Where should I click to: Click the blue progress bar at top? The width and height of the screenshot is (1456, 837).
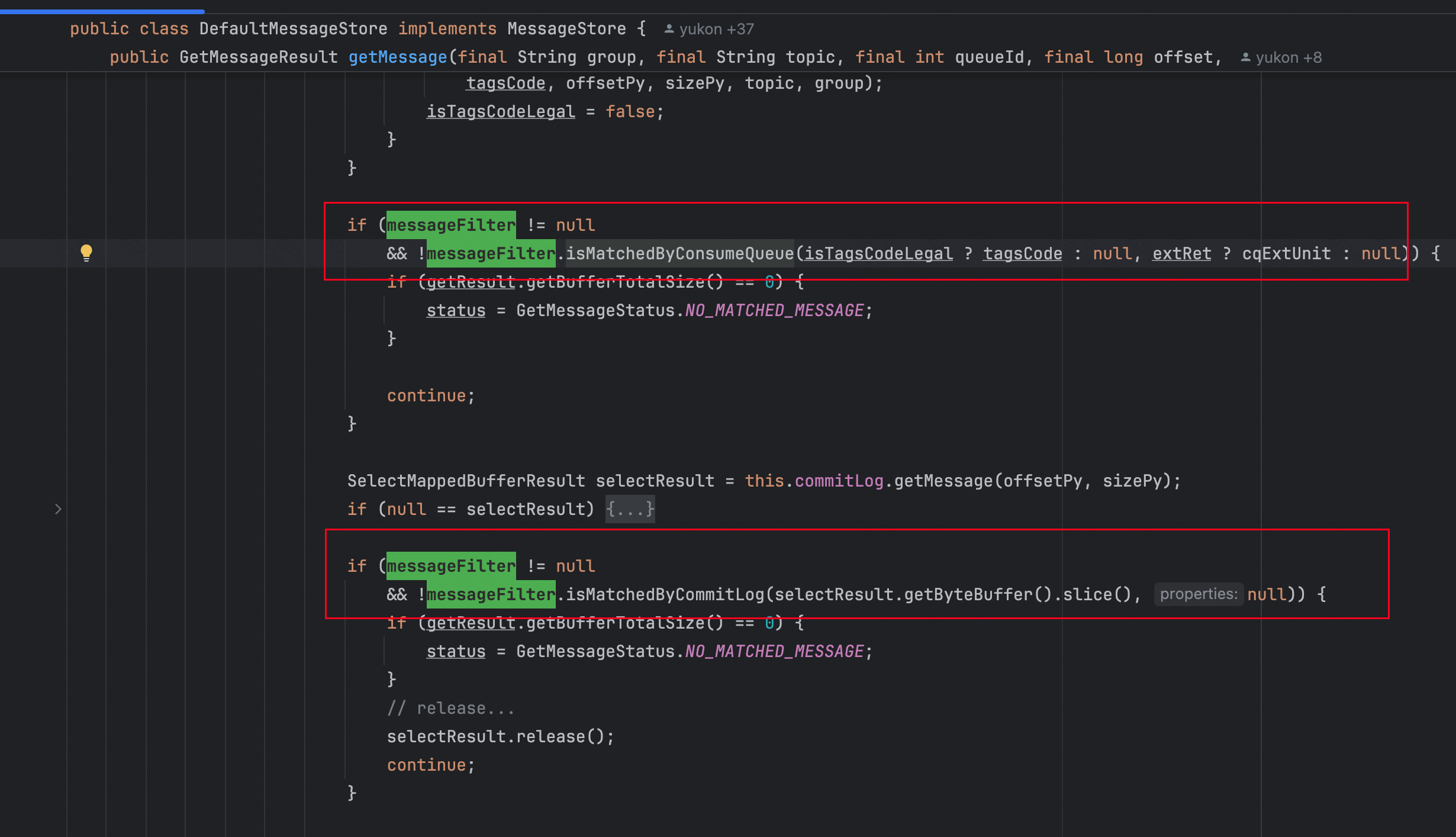point(102,11)
